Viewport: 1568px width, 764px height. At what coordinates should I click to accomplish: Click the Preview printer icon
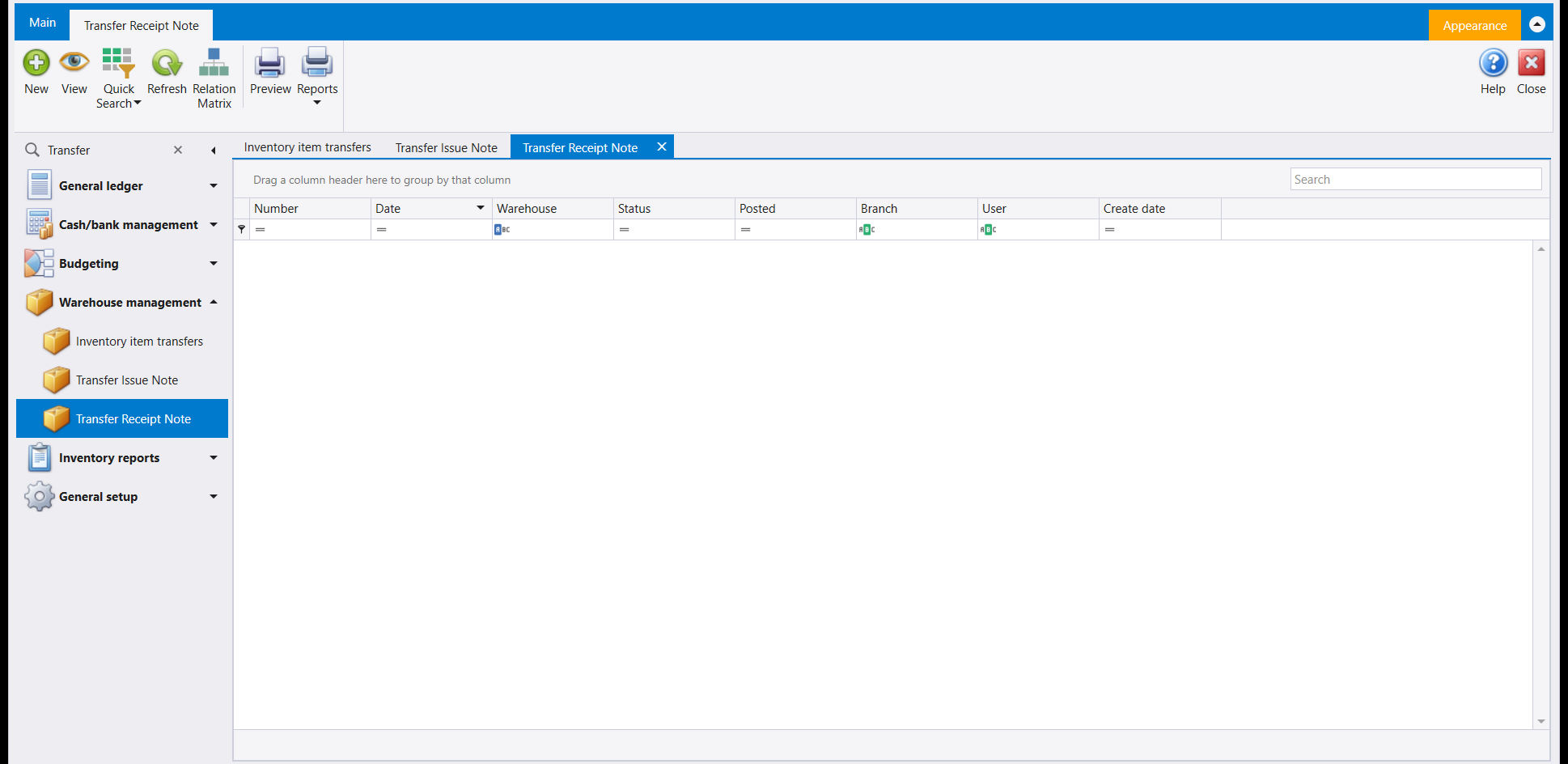(269, 63)
